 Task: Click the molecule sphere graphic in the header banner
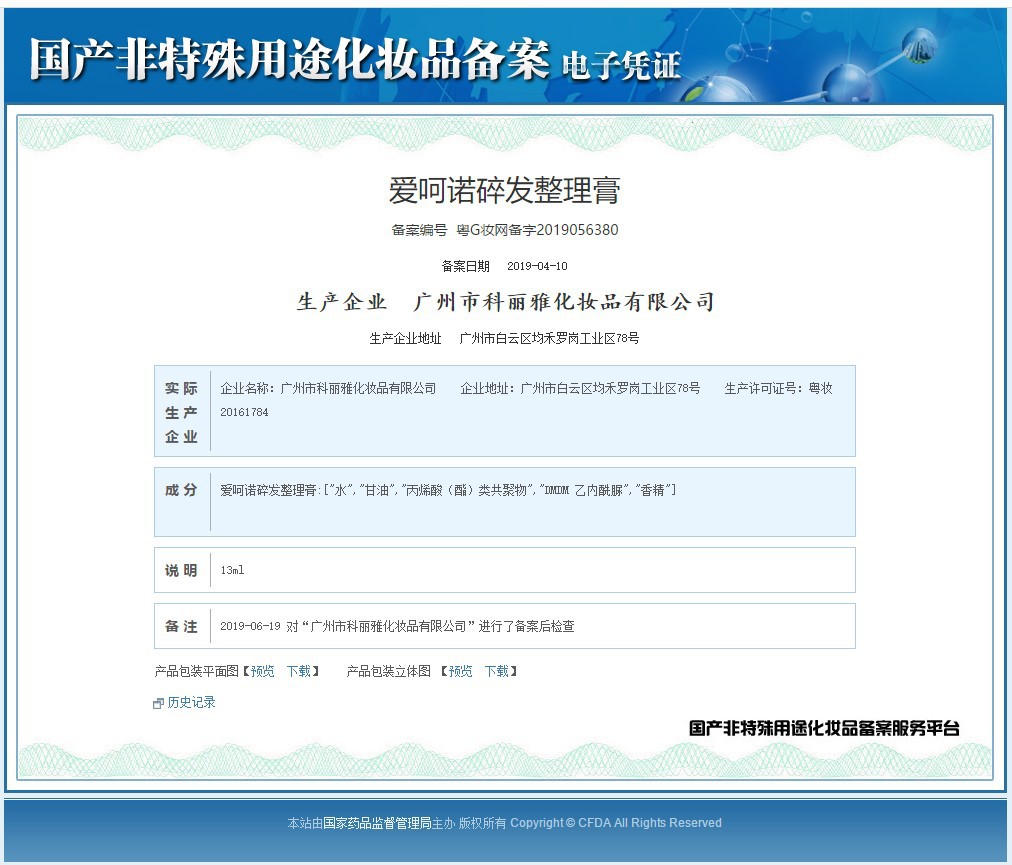(x=847, y=82)
